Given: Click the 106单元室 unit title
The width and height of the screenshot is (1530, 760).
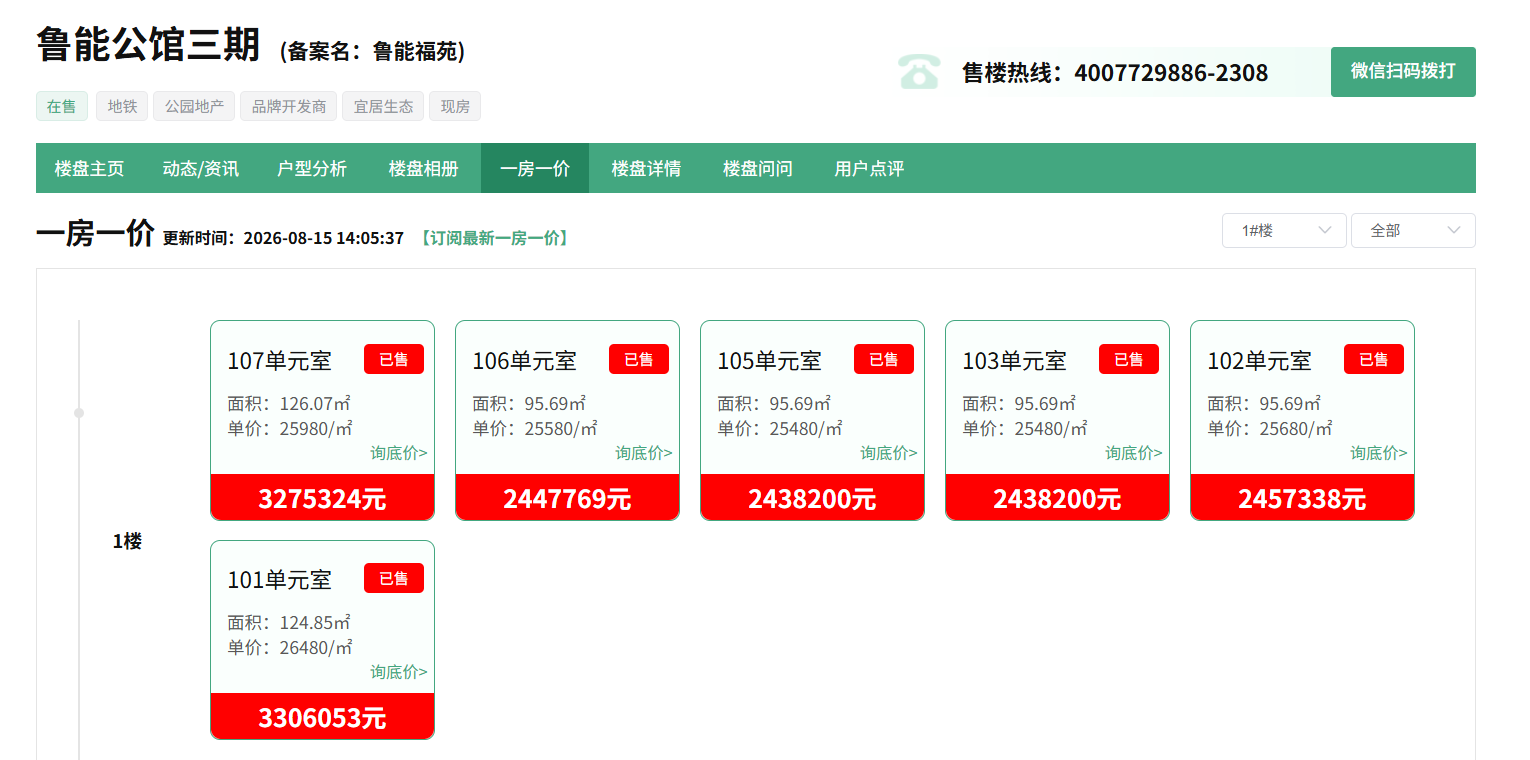Looking at the screenshot, I should click(525, 360).
